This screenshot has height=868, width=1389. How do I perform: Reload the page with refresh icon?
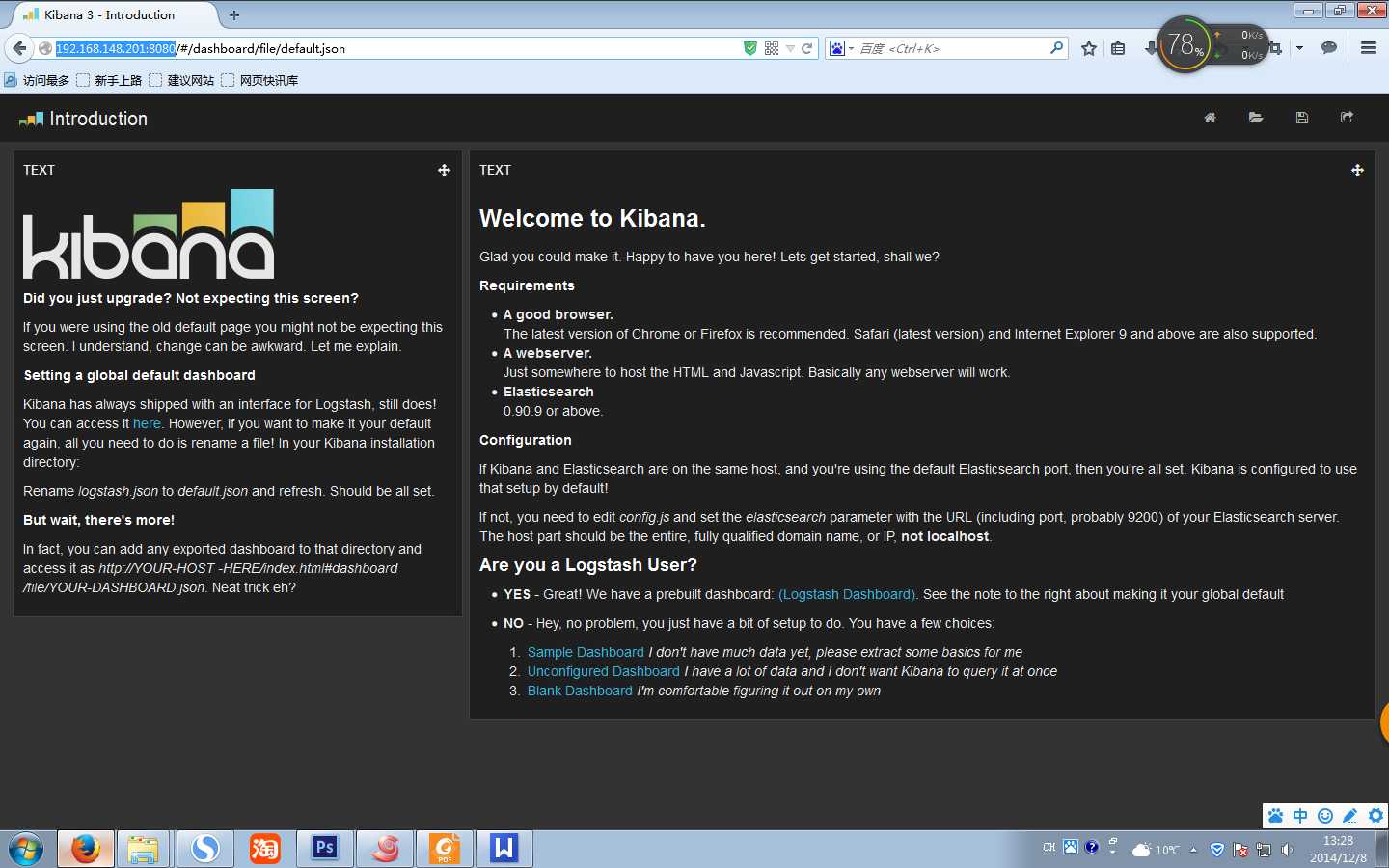coord(807,48)
